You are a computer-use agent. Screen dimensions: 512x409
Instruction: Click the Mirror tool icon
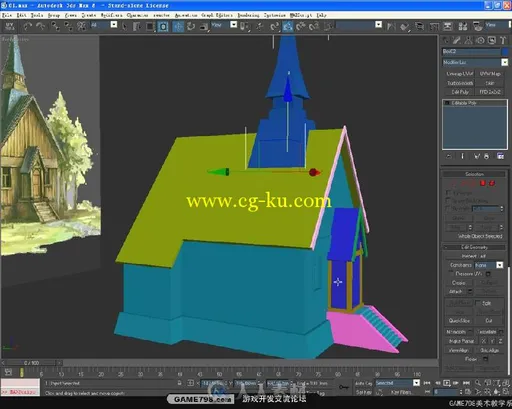point(391,26)
